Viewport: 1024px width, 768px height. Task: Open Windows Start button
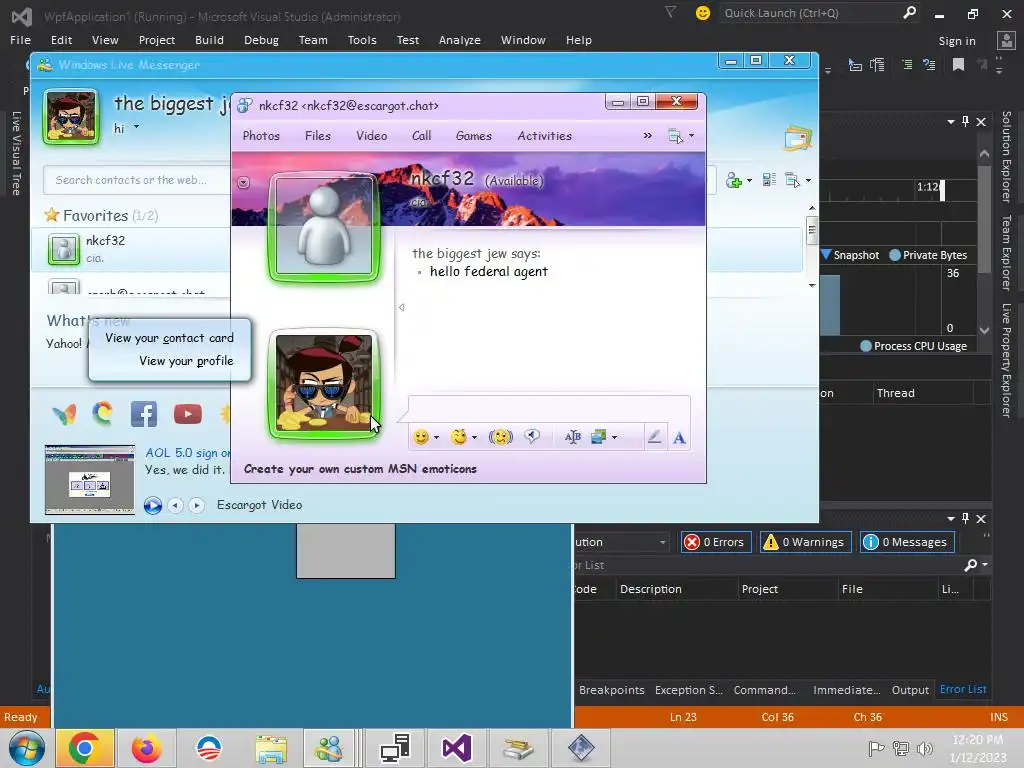click(x=27, y=748)
